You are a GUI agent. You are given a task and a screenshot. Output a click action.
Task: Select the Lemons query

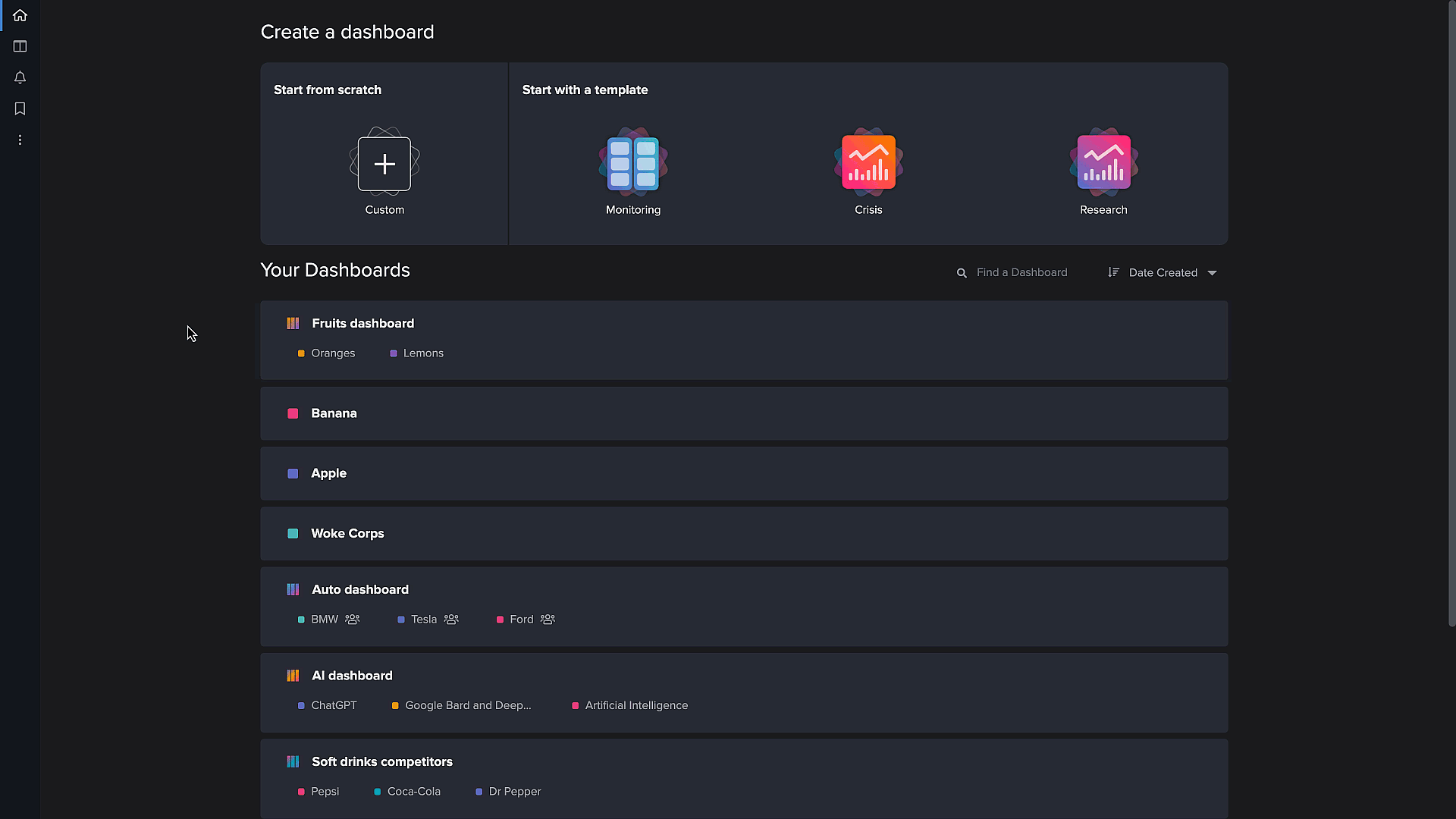point(417,353)
